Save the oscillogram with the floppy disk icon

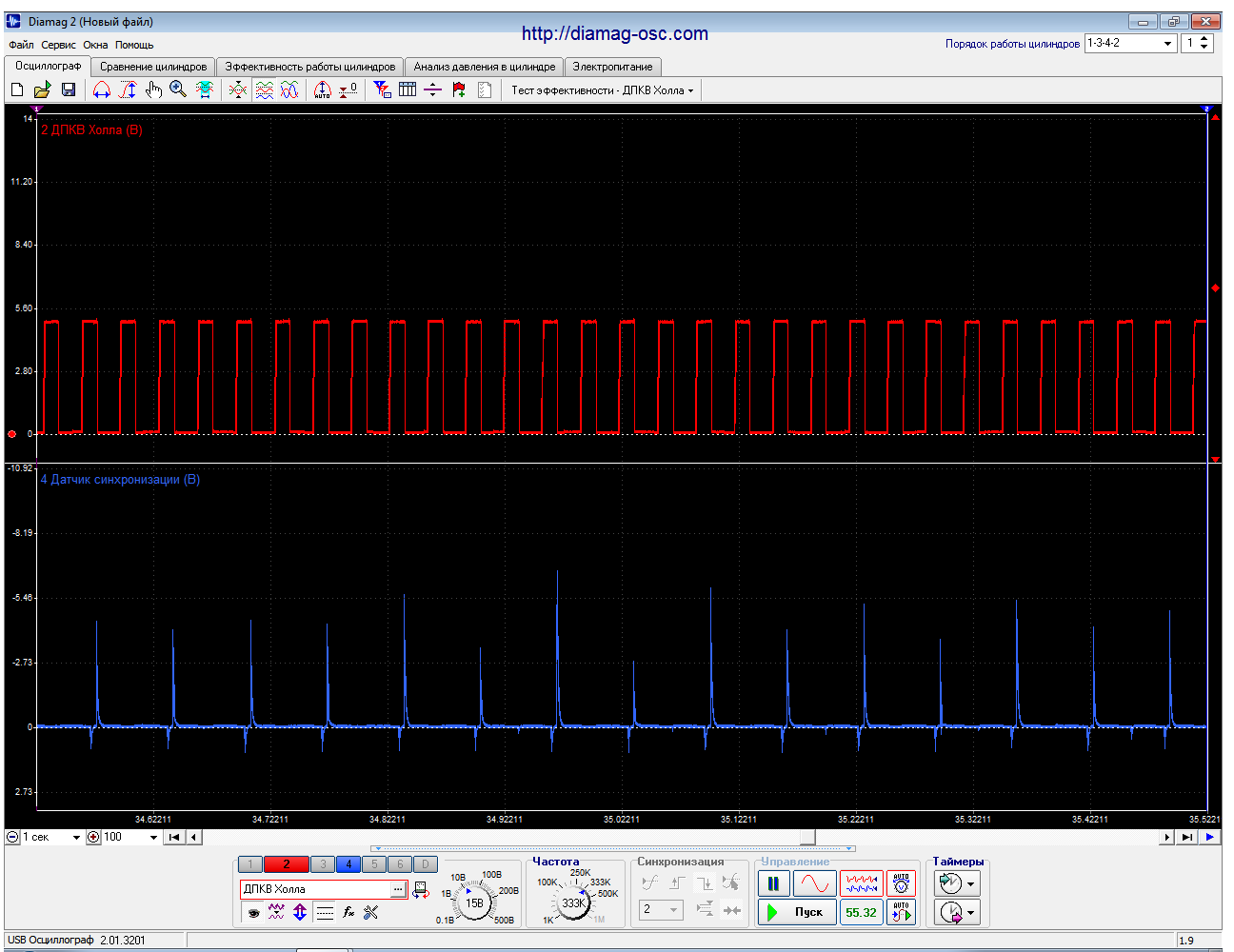coord(69,89)
